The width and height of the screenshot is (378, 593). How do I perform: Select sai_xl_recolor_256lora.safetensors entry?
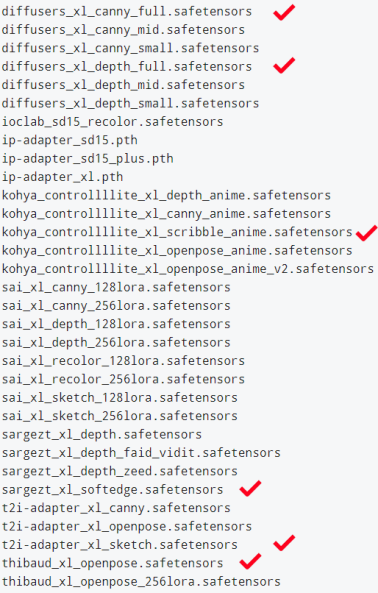click(x=123, y=379)
